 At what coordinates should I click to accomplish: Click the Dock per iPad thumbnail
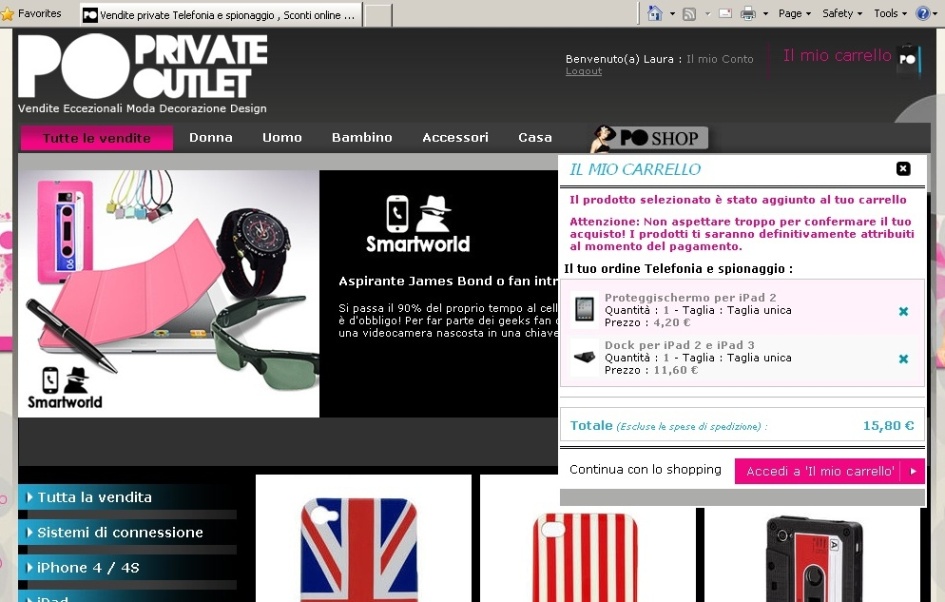point(584,357)
